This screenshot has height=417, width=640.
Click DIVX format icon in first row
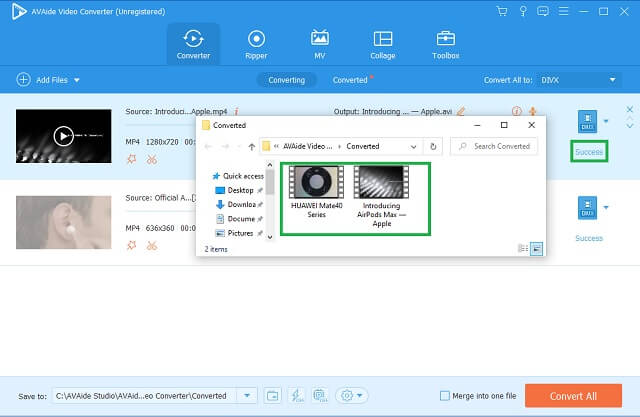(x=587, y=121)
